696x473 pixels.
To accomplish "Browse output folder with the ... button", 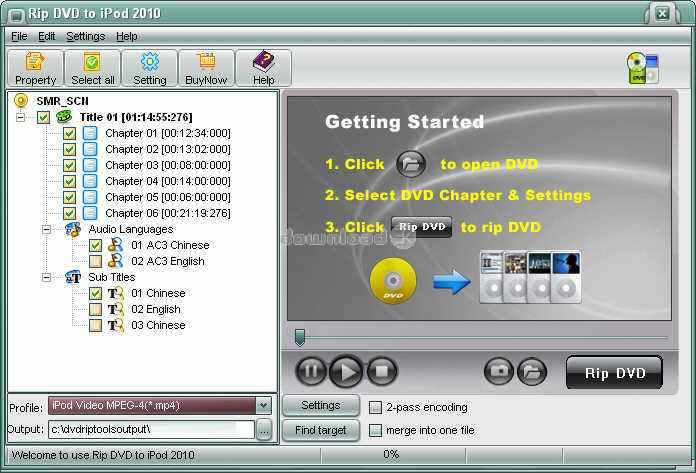I will pos(264,430).
